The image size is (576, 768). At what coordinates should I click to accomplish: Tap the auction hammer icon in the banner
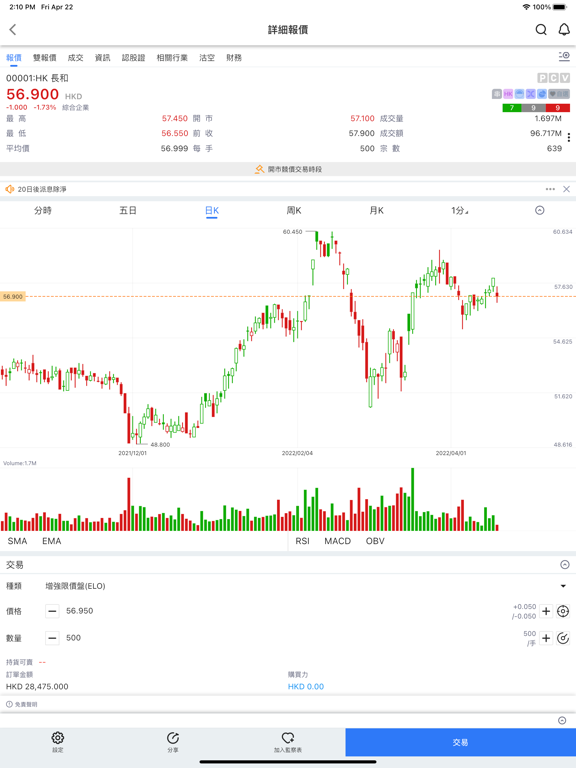pyautogui.click(x=260, y=169)
